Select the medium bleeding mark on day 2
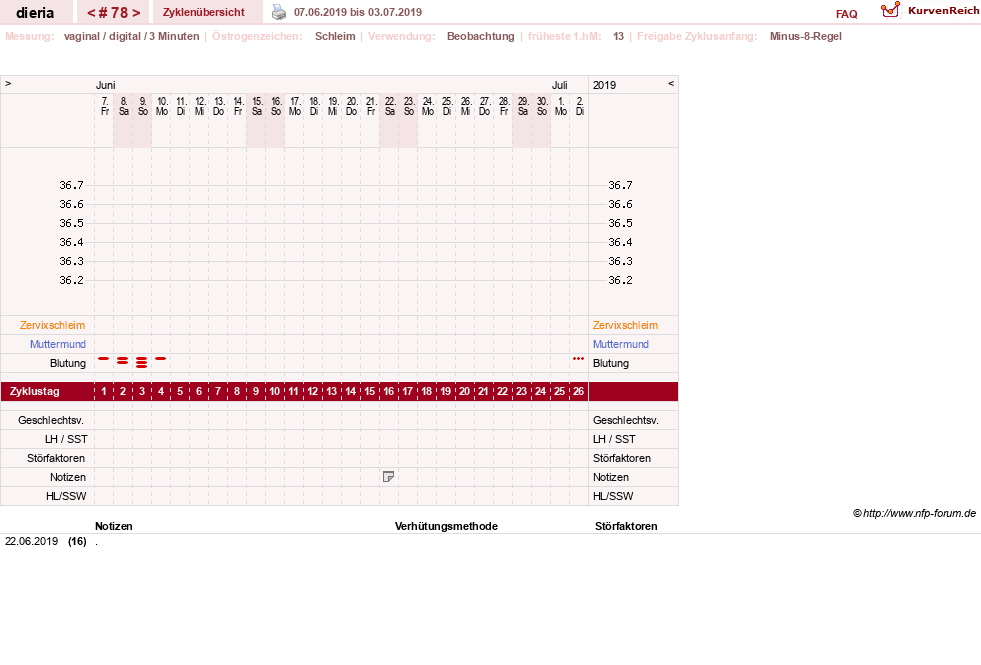The image size is (981, 665). (x=123, y=360)
